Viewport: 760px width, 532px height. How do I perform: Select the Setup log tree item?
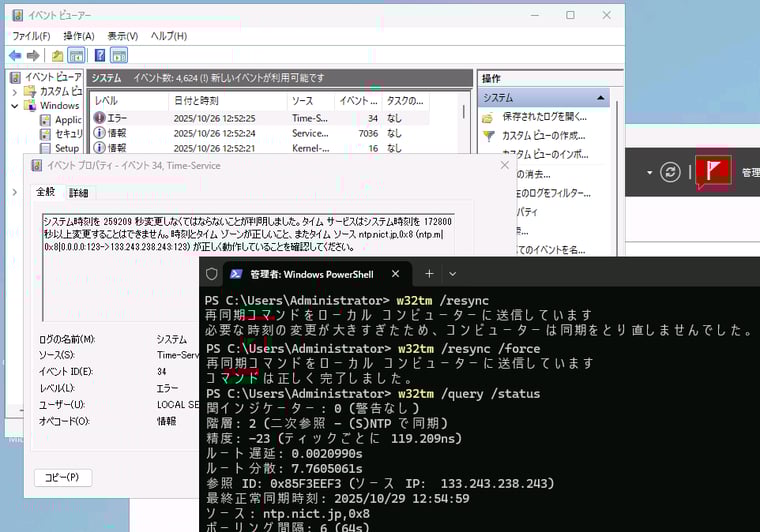pyautogui.click(x=60, y=148)
